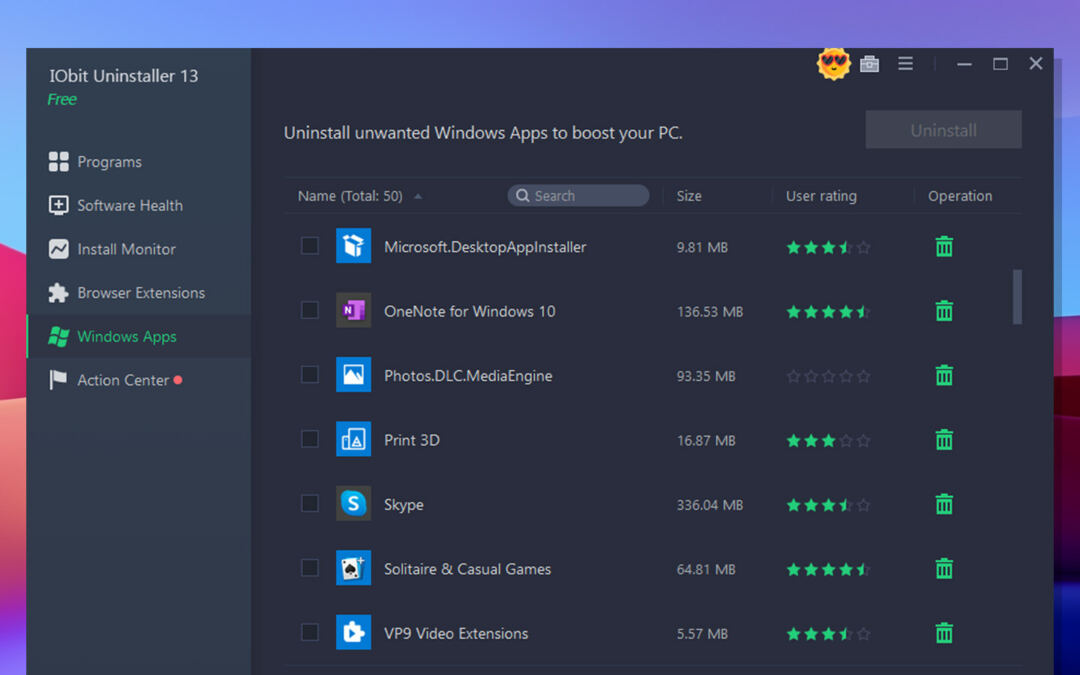Click the trash icon for OneNote for Windows 10
Viewport: 1080px width, 675px height.
pos(943,311)
